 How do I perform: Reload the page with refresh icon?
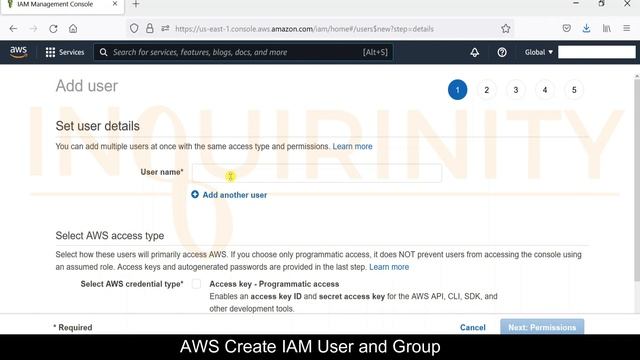click(x=53, y=29)
